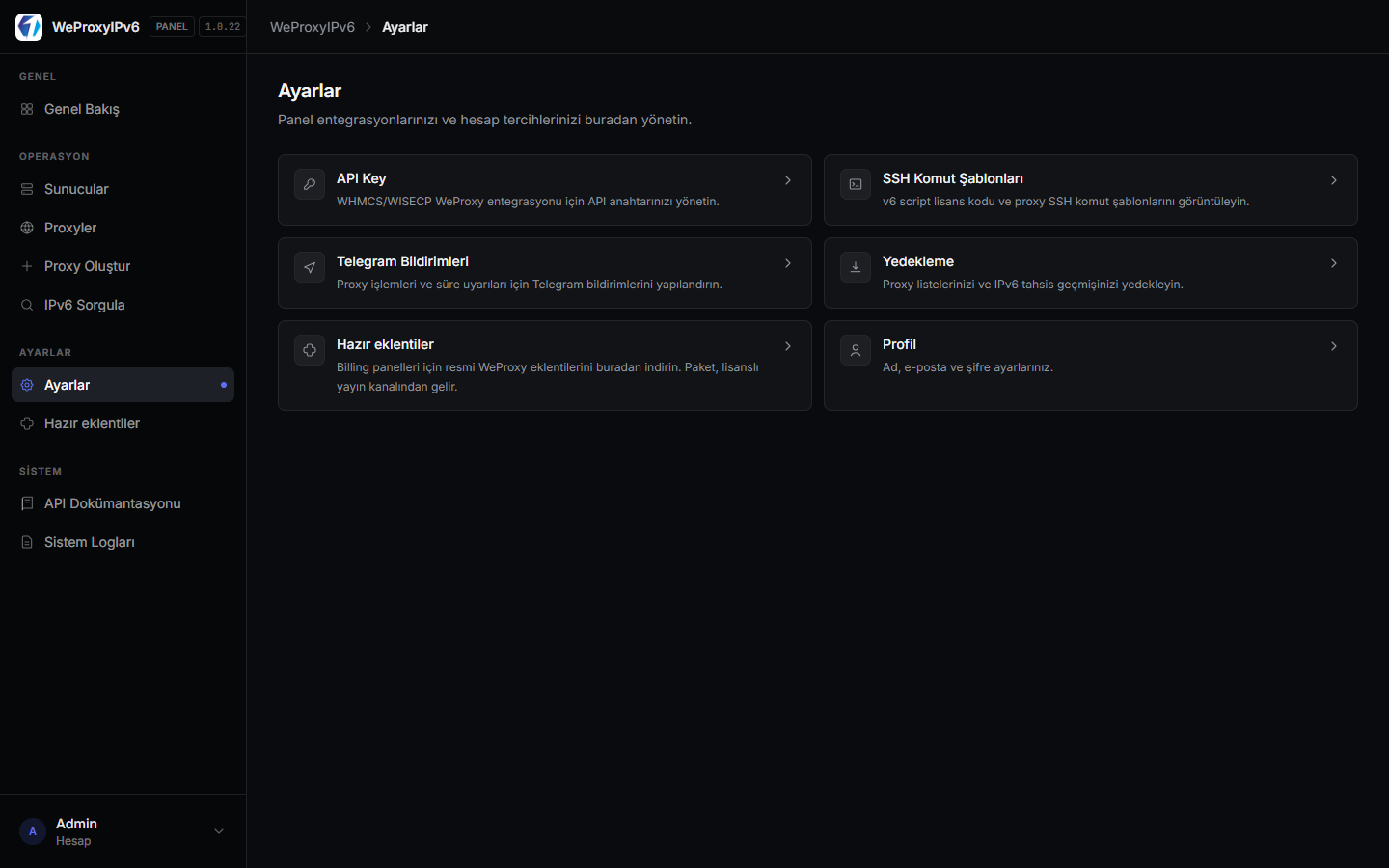The image size is (1389, 868).
Task: Open API Dokümantasyonu from the sidebar
Action: point(123,503)
